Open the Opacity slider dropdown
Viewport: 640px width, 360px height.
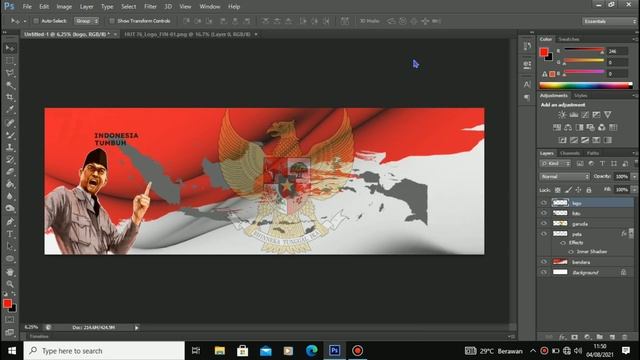tap(634, 177)
